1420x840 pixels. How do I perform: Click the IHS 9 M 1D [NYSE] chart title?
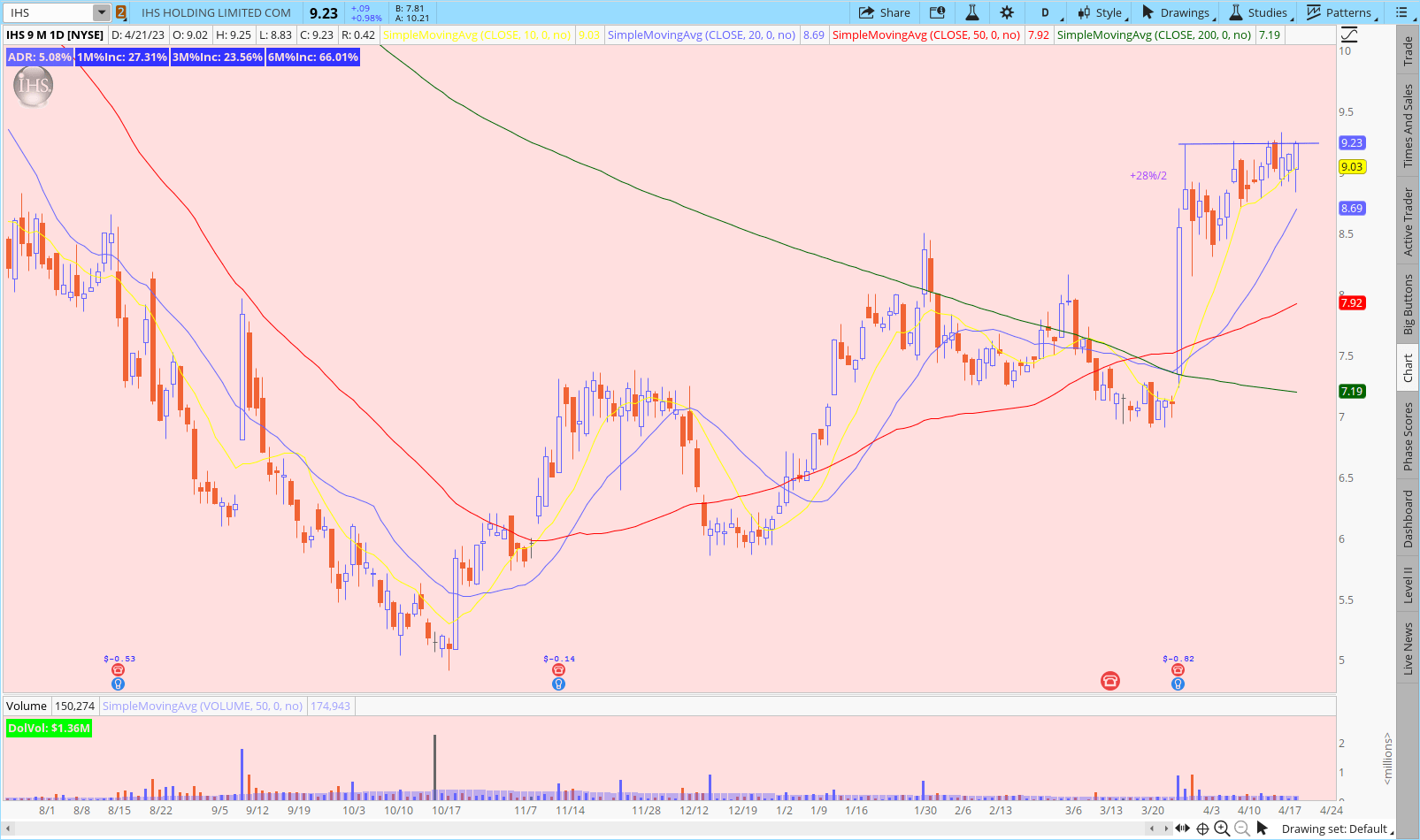click(x=55, y=35)
